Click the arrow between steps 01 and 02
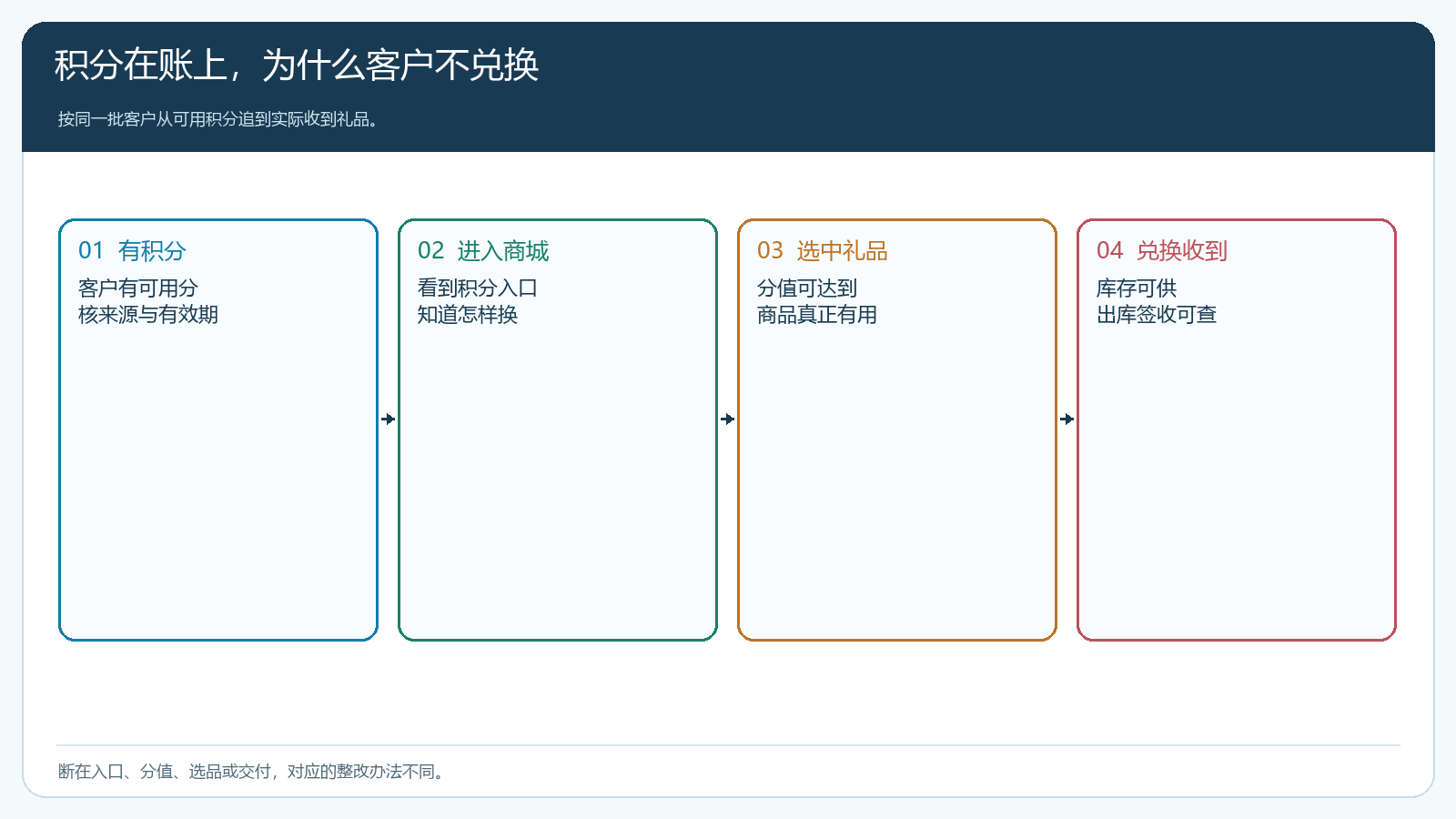This screenshot has height=819, width=1456. click(389, 420)
